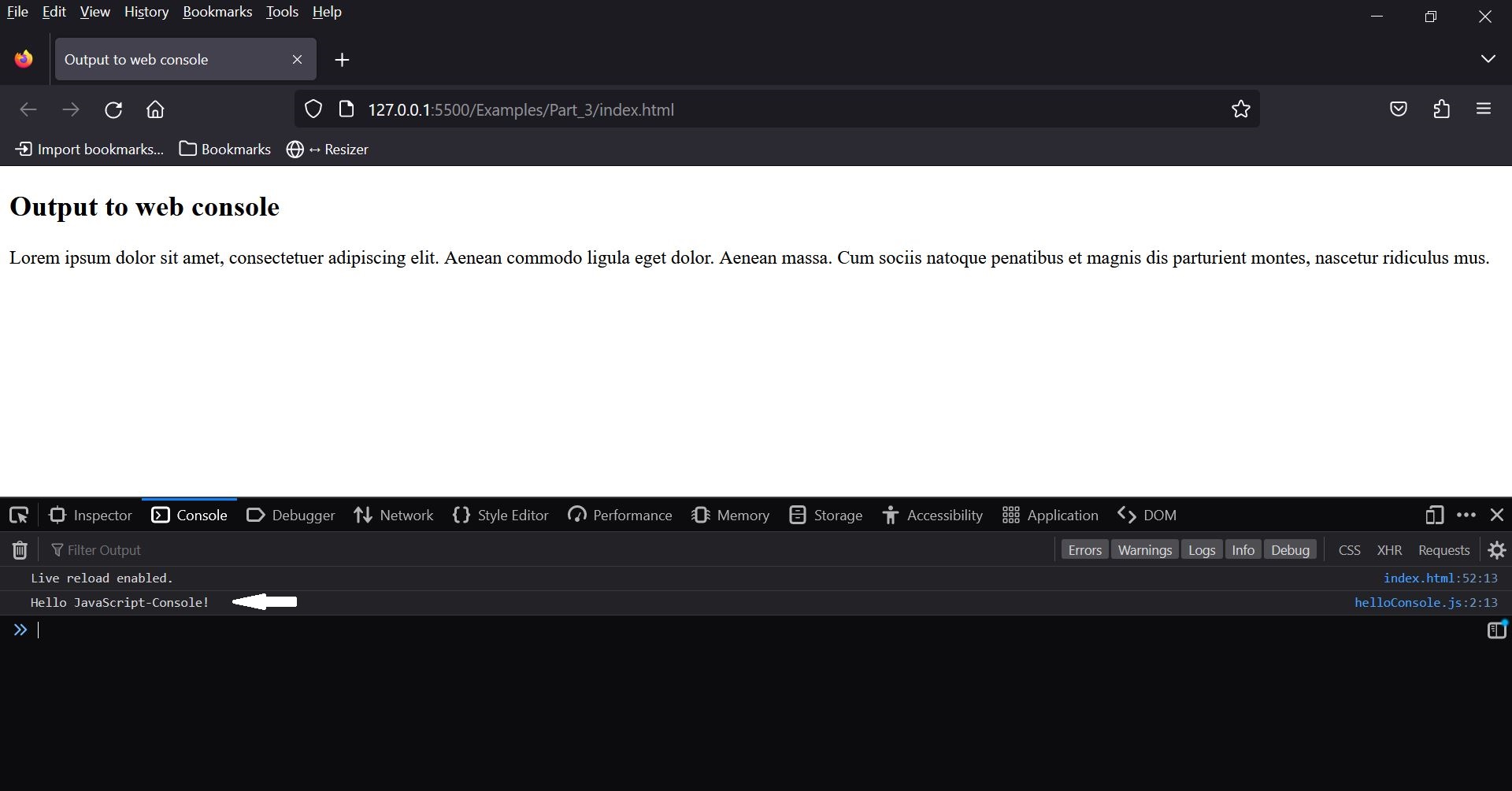Open the tracking protection shield panel
The image size is (1512, 791).
(313, 109)
